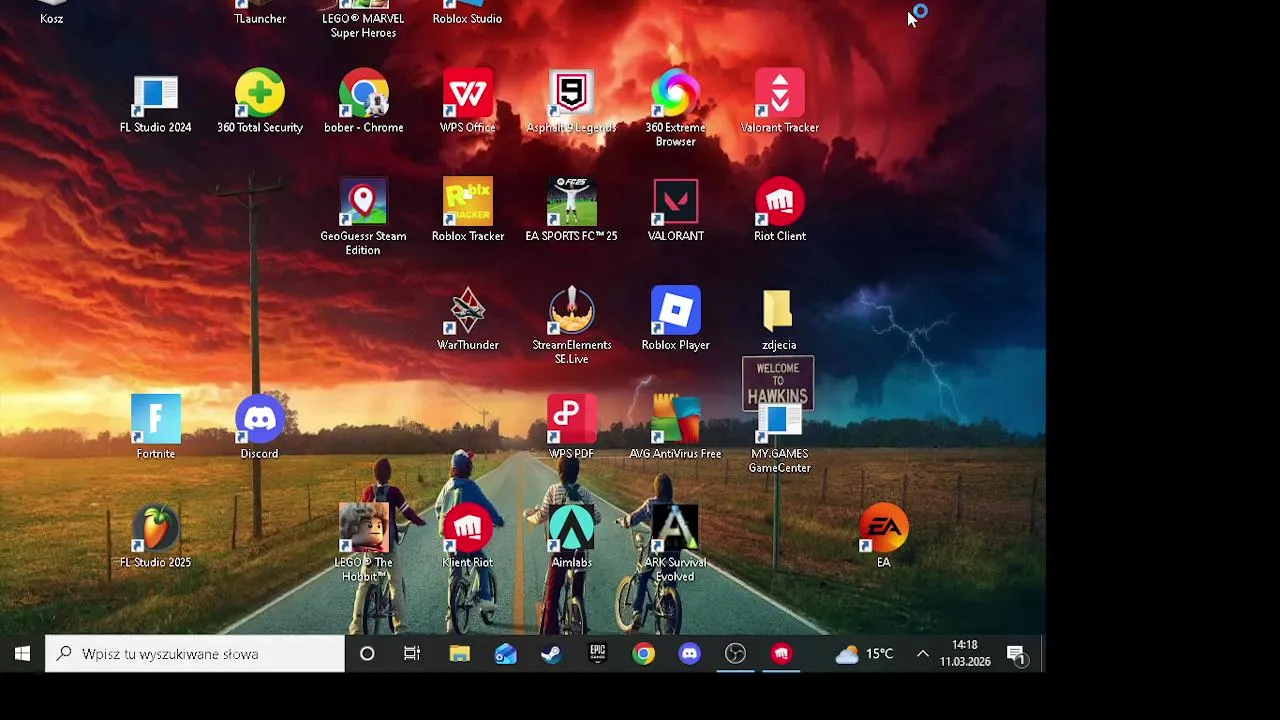
Task: Open bober - Chrome shortcut
Action: coord(363,103)
